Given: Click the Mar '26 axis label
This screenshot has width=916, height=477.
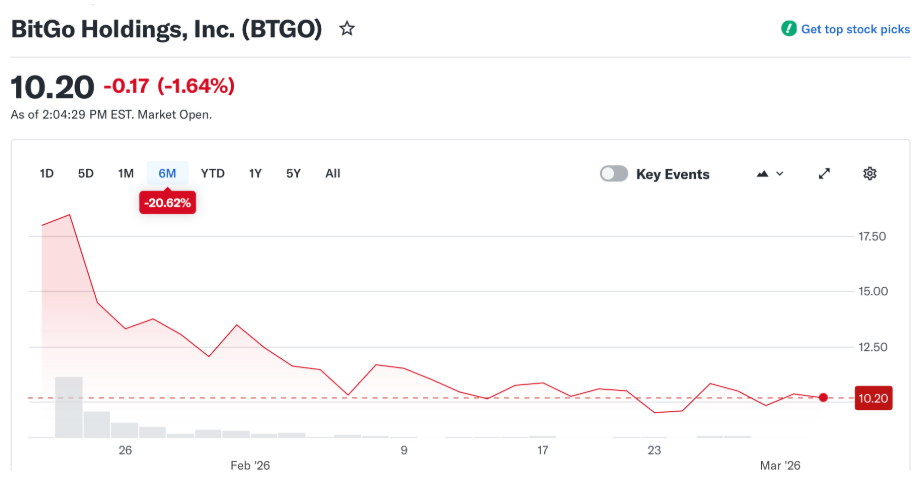Looking at the screenshot, I should tap(780, 465).
